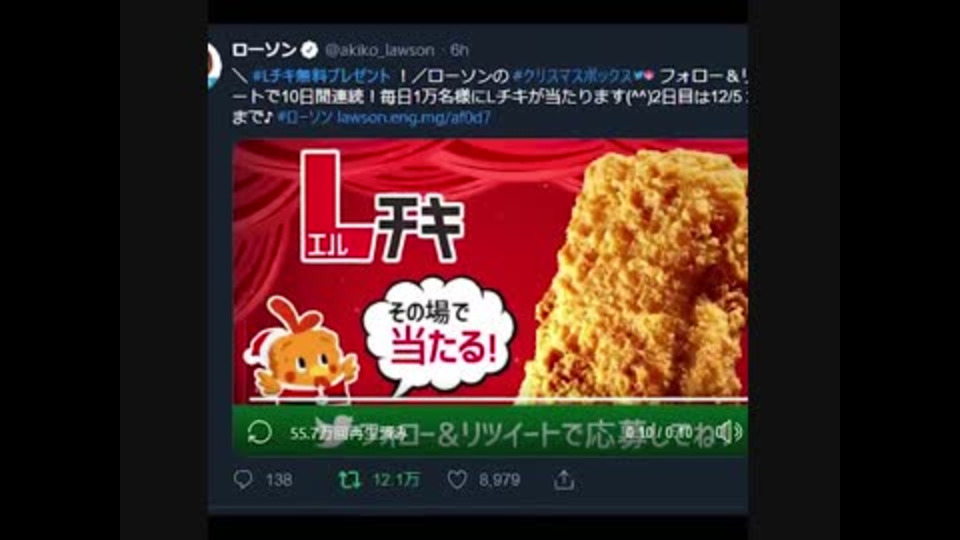Screen dimensions: 960x540
Task: Open the 6h timestamp of tweet
Action: pos(459,50)
